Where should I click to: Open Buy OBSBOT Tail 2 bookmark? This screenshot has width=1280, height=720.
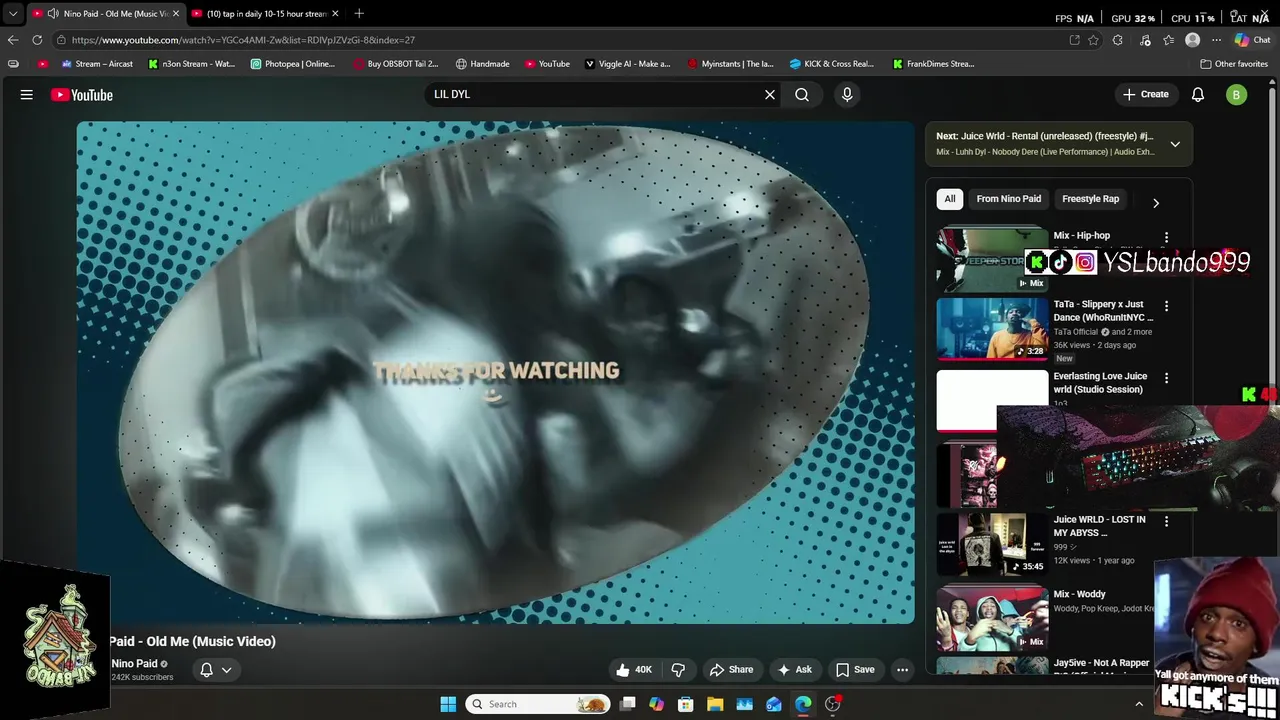click(395, 64)
